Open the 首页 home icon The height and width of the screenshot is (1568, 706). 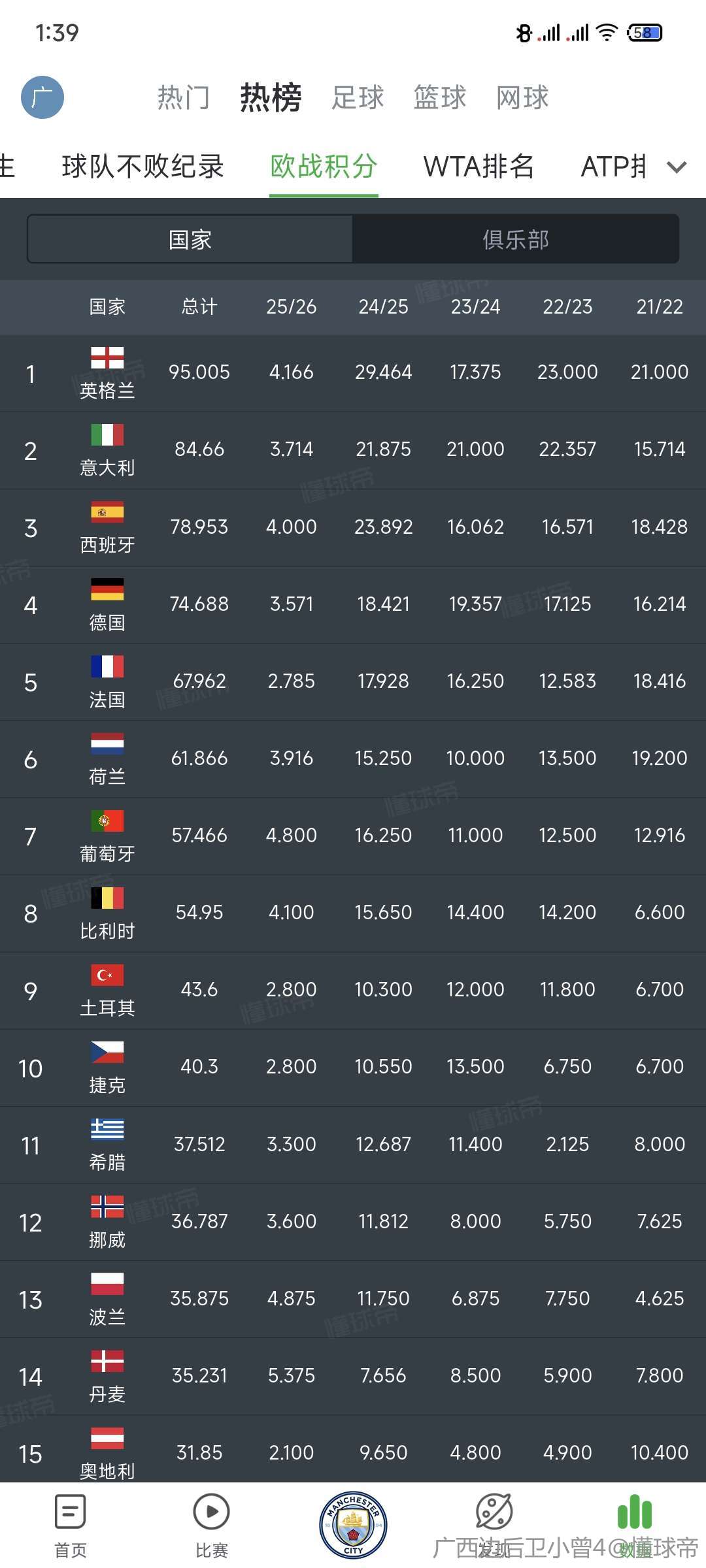pyautogui.click(x=70, y=1512)
